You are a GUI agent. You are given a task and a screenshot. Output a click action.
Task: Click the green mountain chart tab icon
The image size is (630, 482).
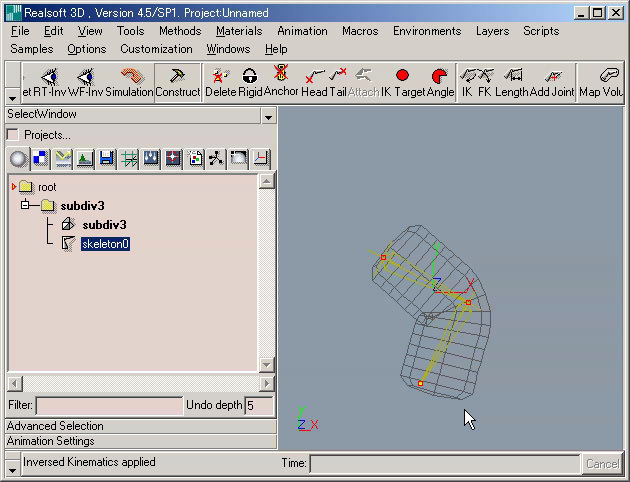tap(85, 159)
